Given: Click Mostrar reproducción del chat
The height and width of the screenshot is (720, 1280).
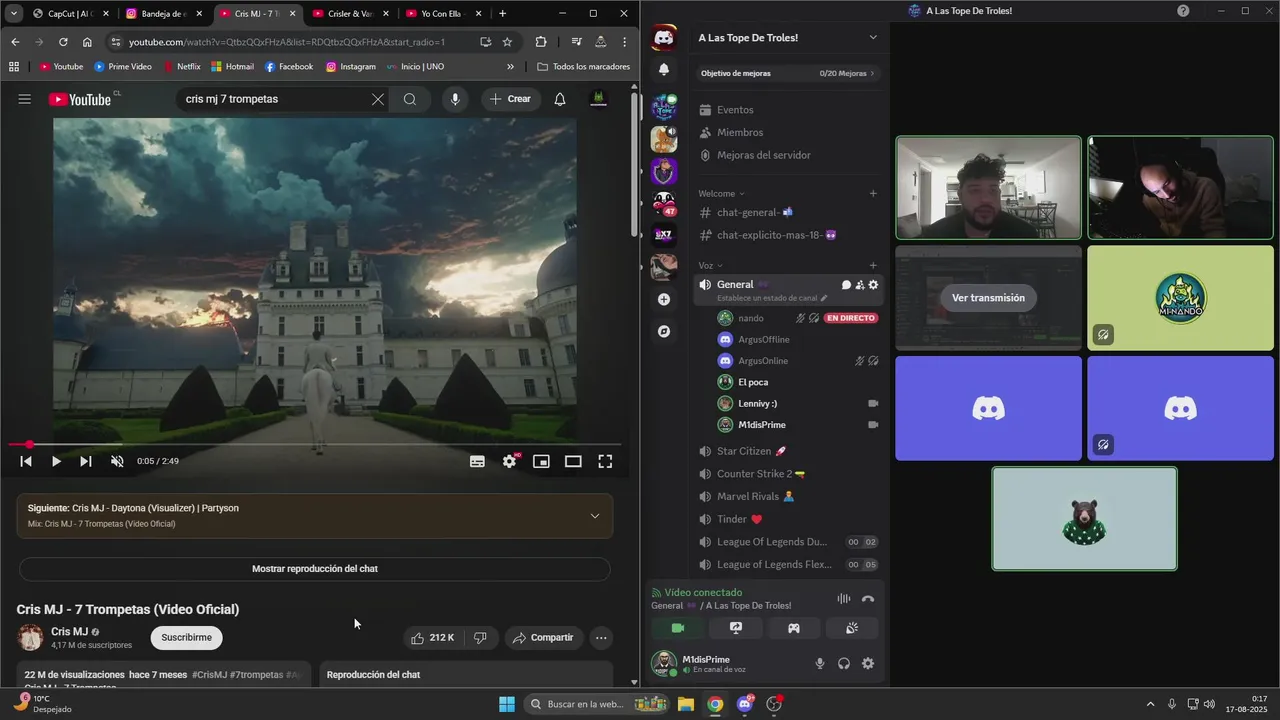Looking at the screenshot, I should (x=315, y=569).
